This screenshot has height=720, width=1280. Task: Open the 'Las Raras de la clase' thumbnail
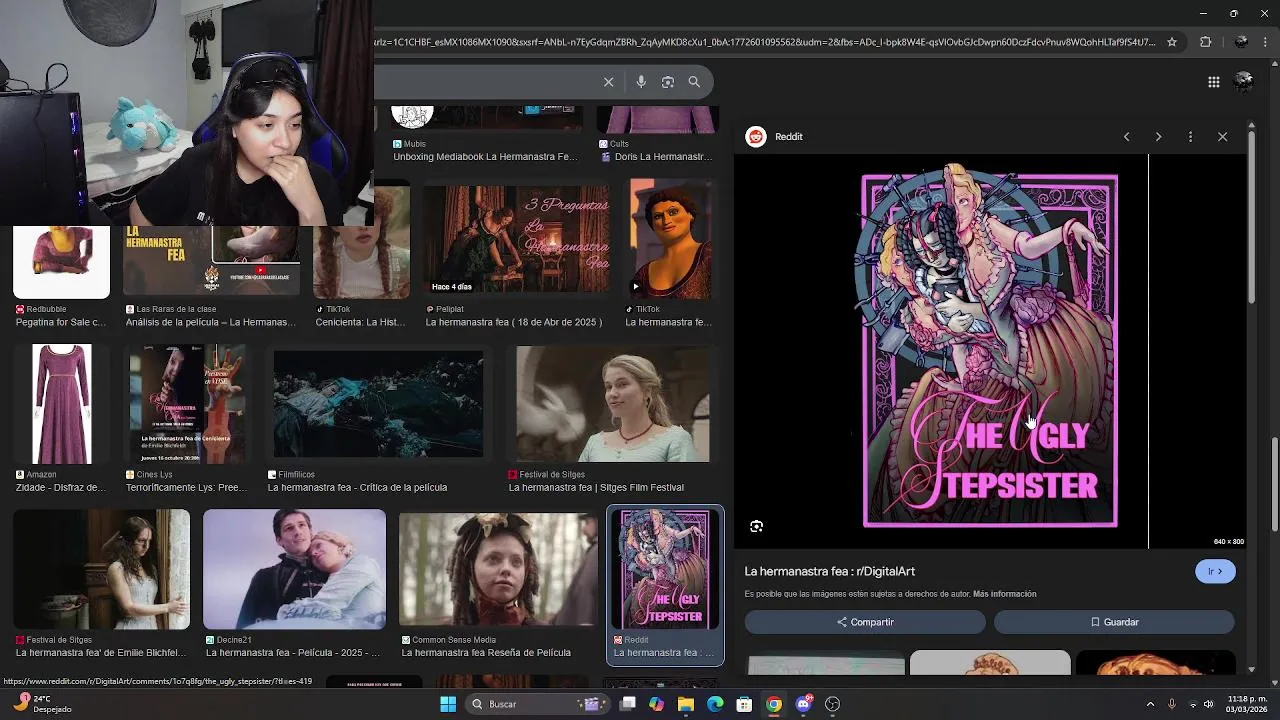point(211,260)
